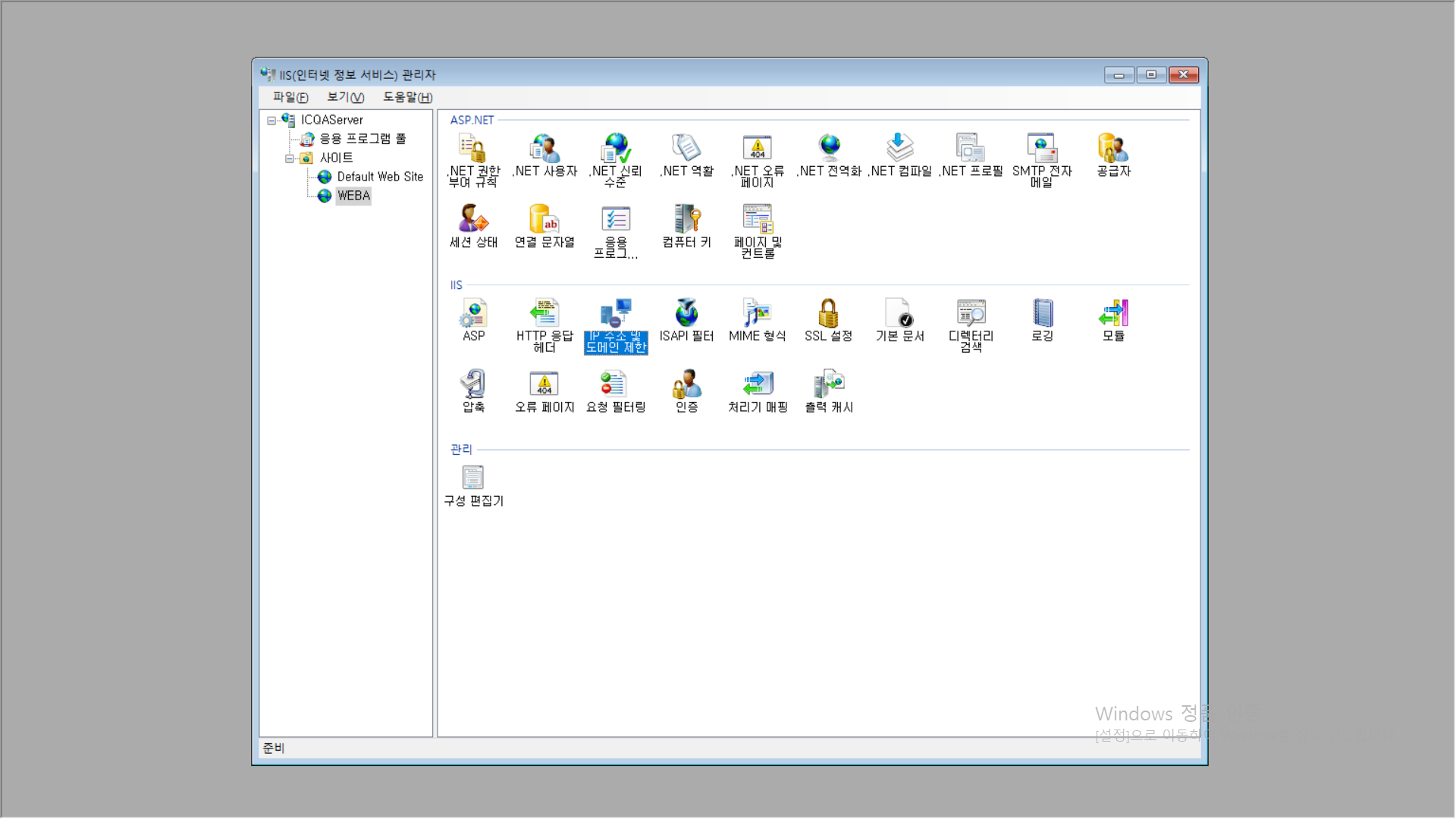Collapse the 사이트 tree node

coord(289,158)
